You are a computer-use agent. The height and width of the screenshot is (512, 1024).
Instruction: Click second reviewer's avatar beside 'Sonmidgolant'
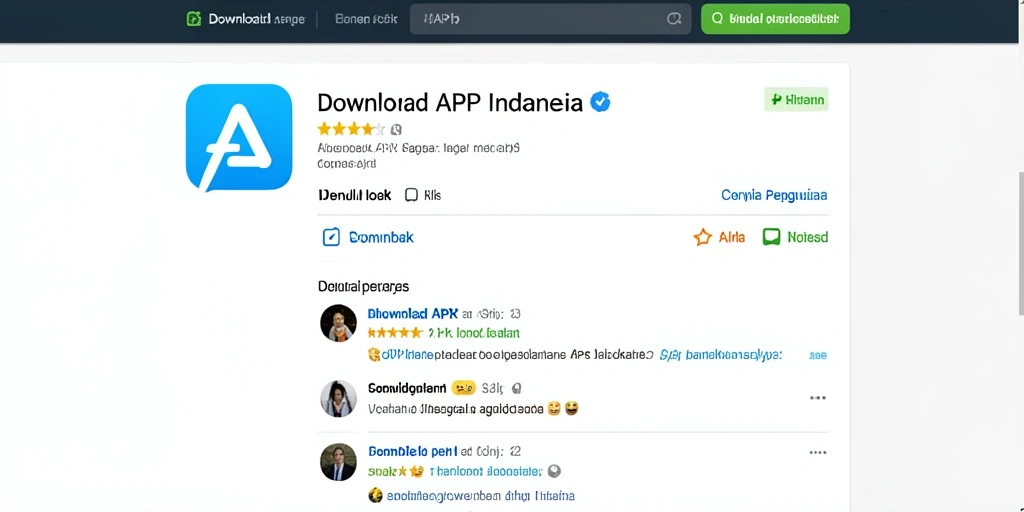[x=338, y=398]
